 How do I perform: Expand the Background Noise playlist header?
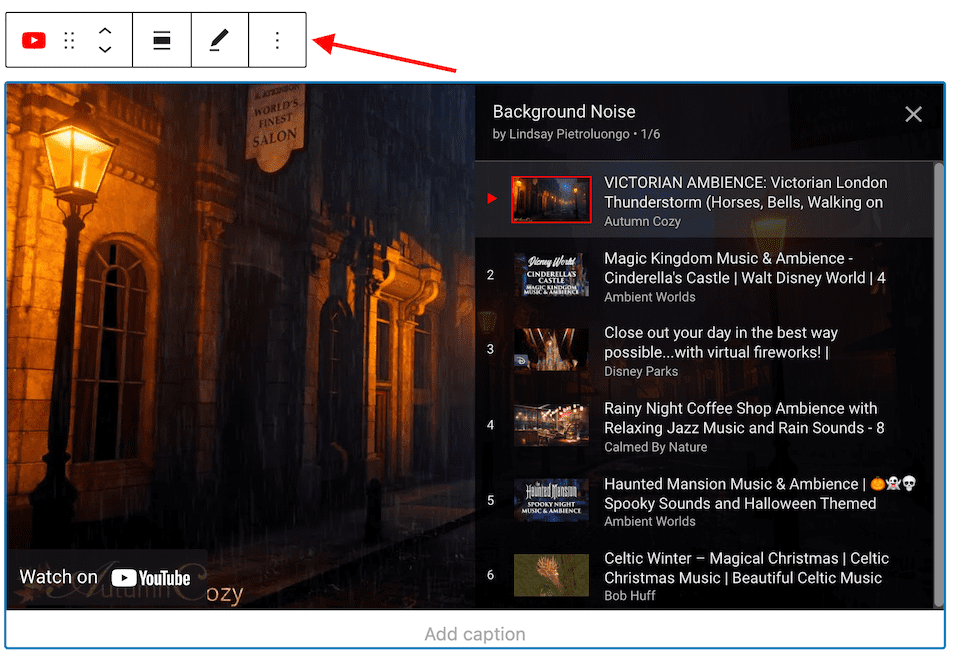tap(564, 111)
